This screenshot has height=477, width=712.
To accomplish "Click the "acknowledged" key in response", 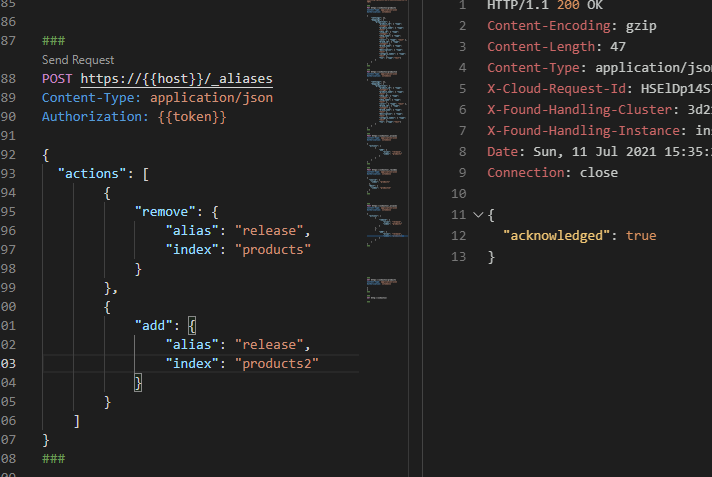I will (x=556, y=235).
